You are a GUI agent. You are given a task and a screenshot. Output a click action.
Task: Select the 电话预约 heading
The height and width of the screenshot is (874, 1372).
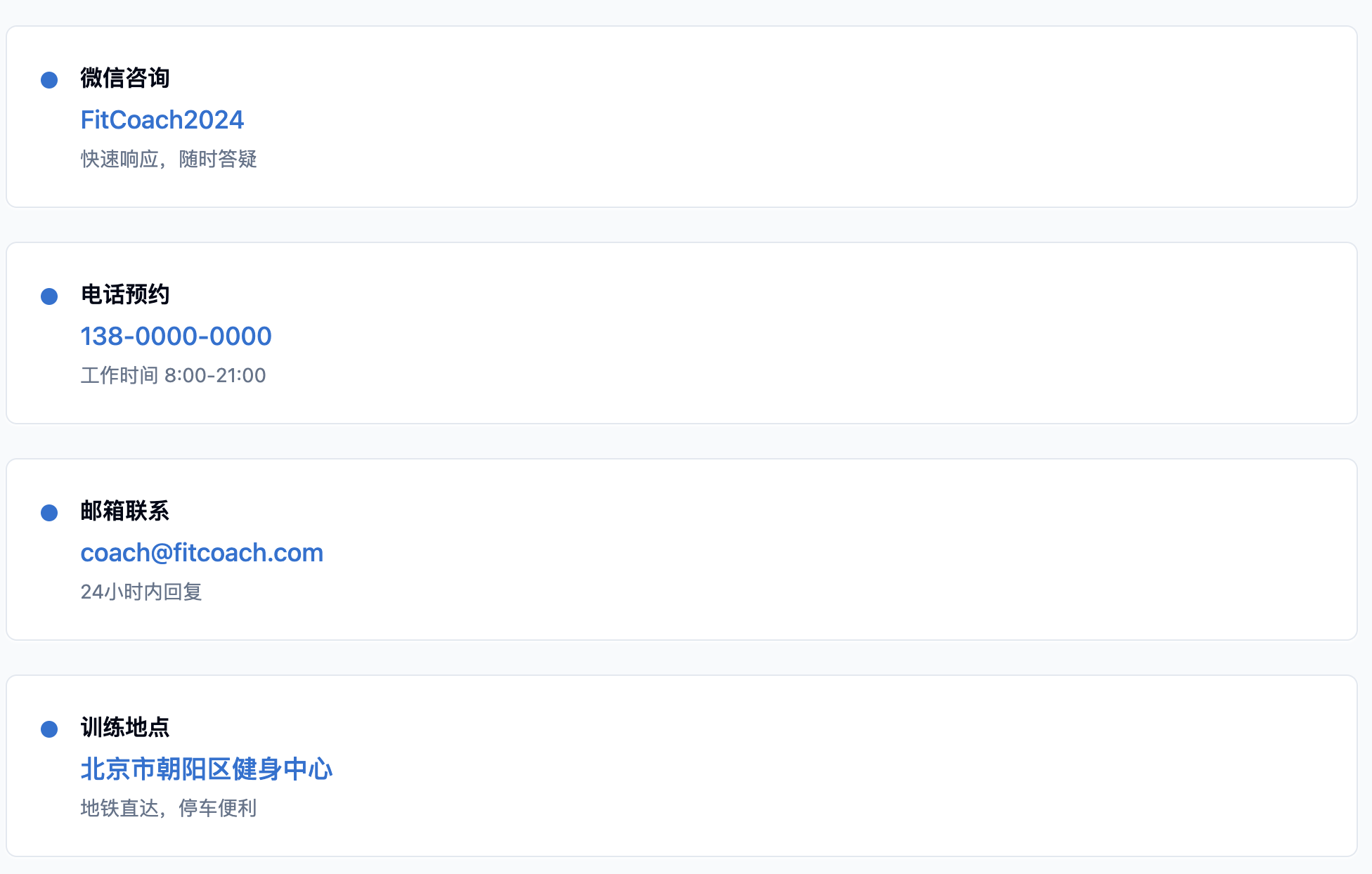(125, 294)
